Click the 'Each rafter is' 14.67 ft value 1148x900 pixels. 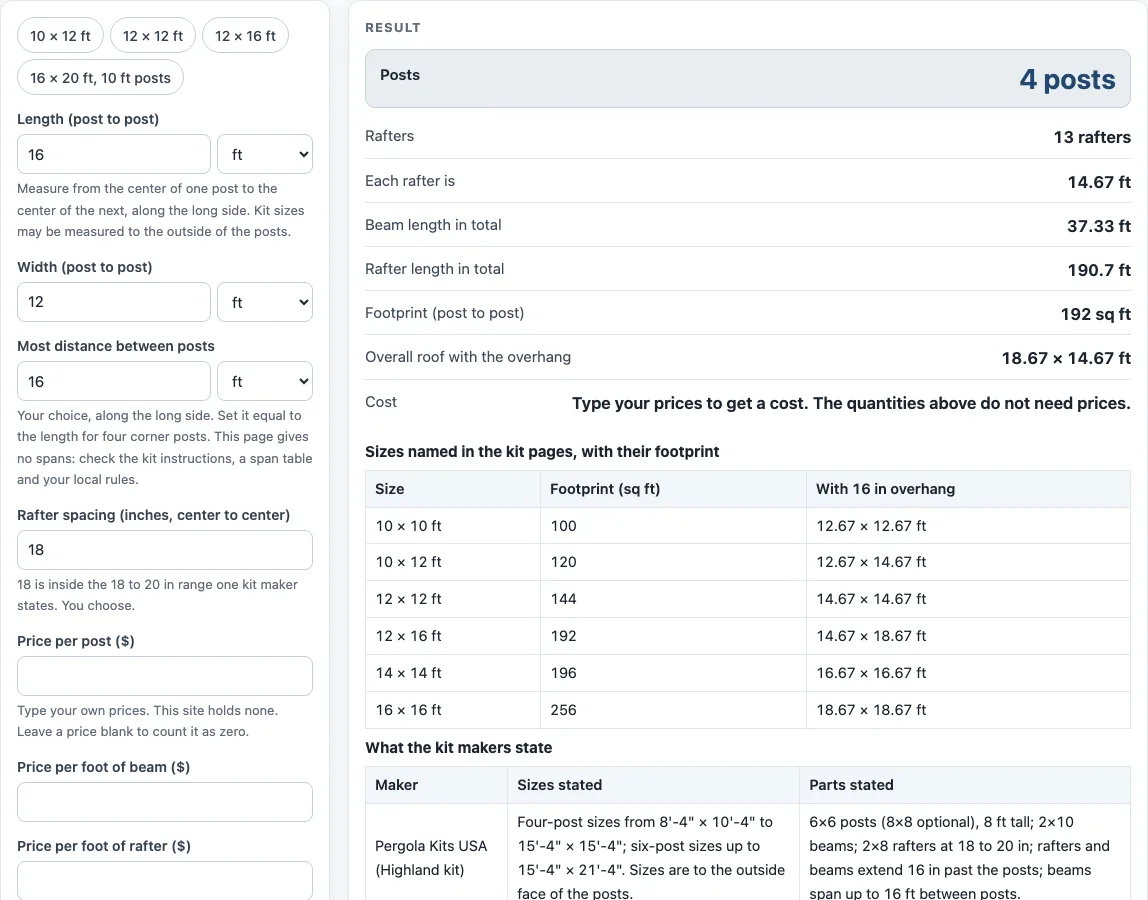1099,182
